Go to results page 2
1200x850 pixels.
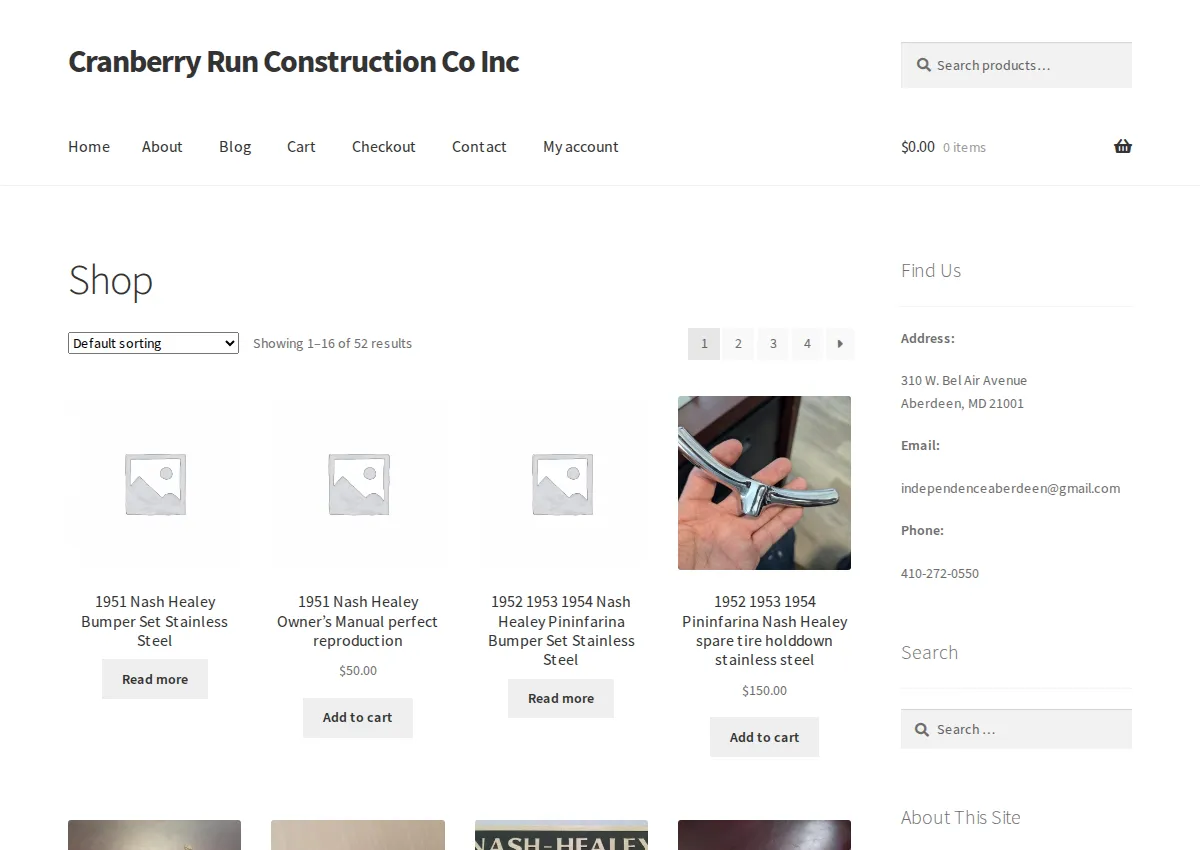(738, 343)
